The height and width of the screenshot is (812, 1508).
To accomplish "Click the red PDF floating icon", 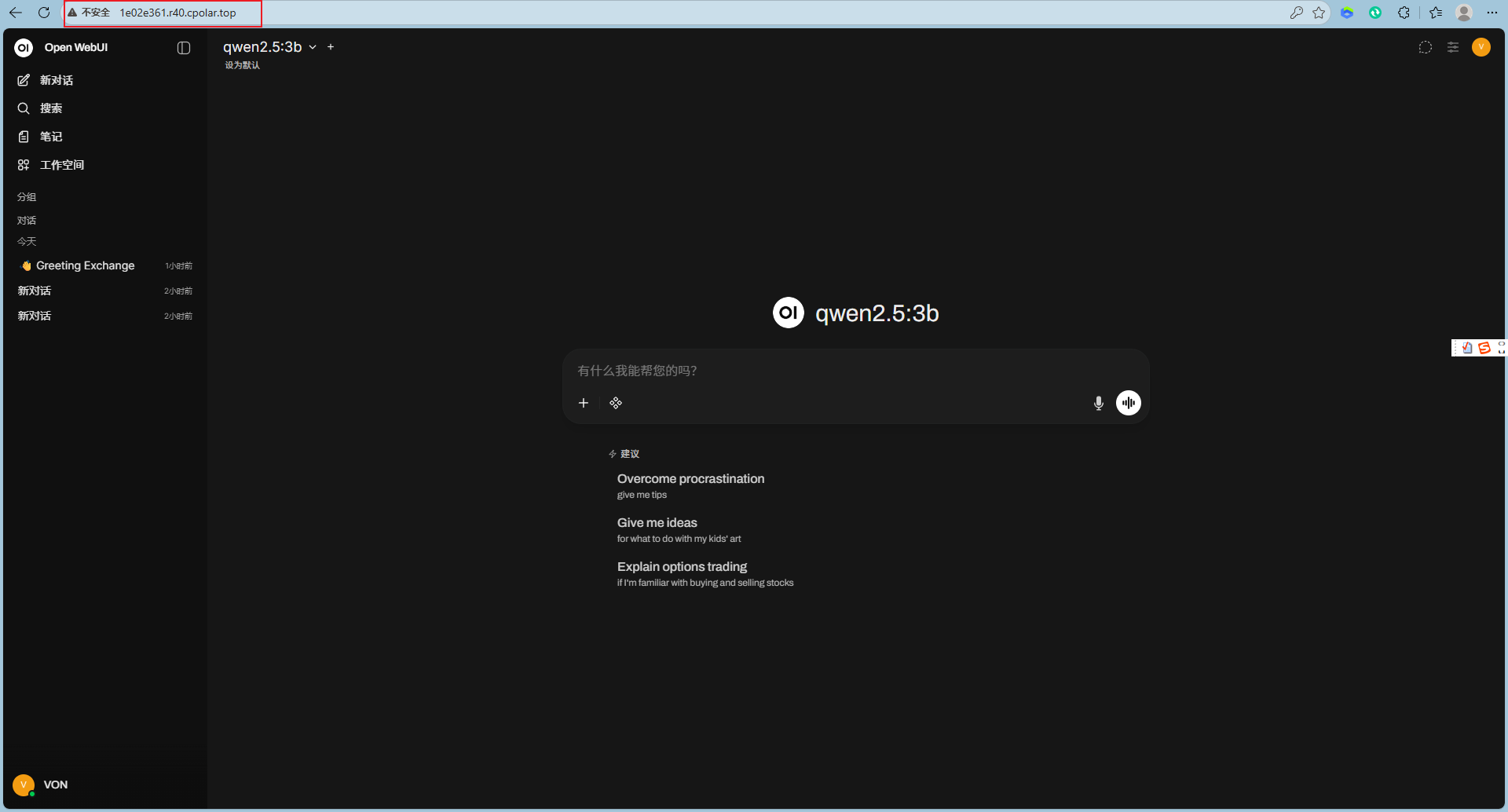I will (x=1466, y=348).
